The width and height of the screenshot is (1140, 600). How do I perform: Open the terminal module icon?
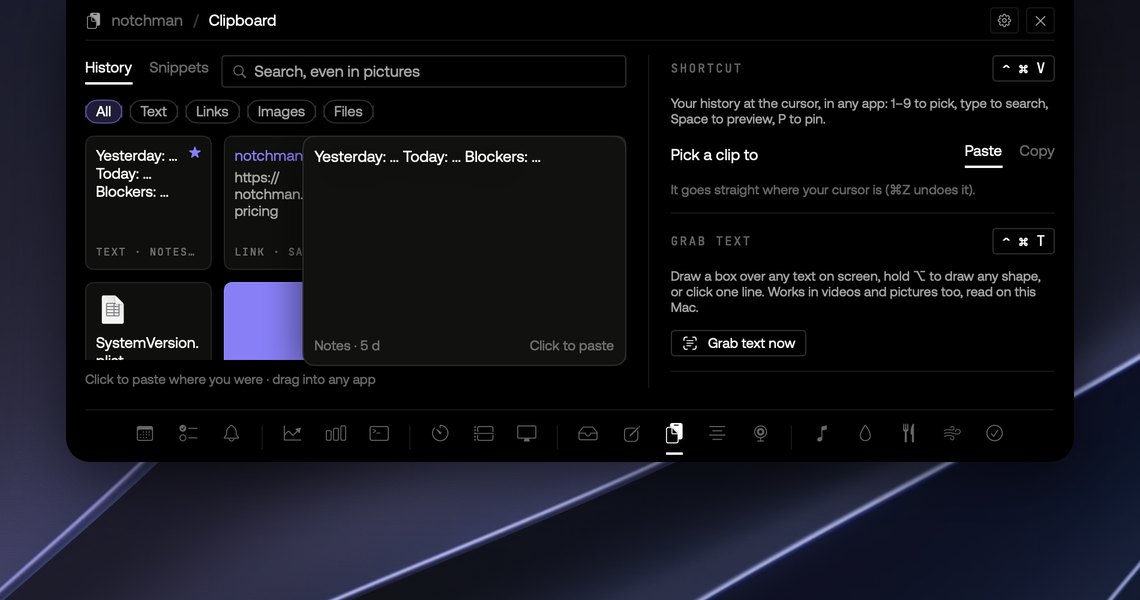coord(379,433)
